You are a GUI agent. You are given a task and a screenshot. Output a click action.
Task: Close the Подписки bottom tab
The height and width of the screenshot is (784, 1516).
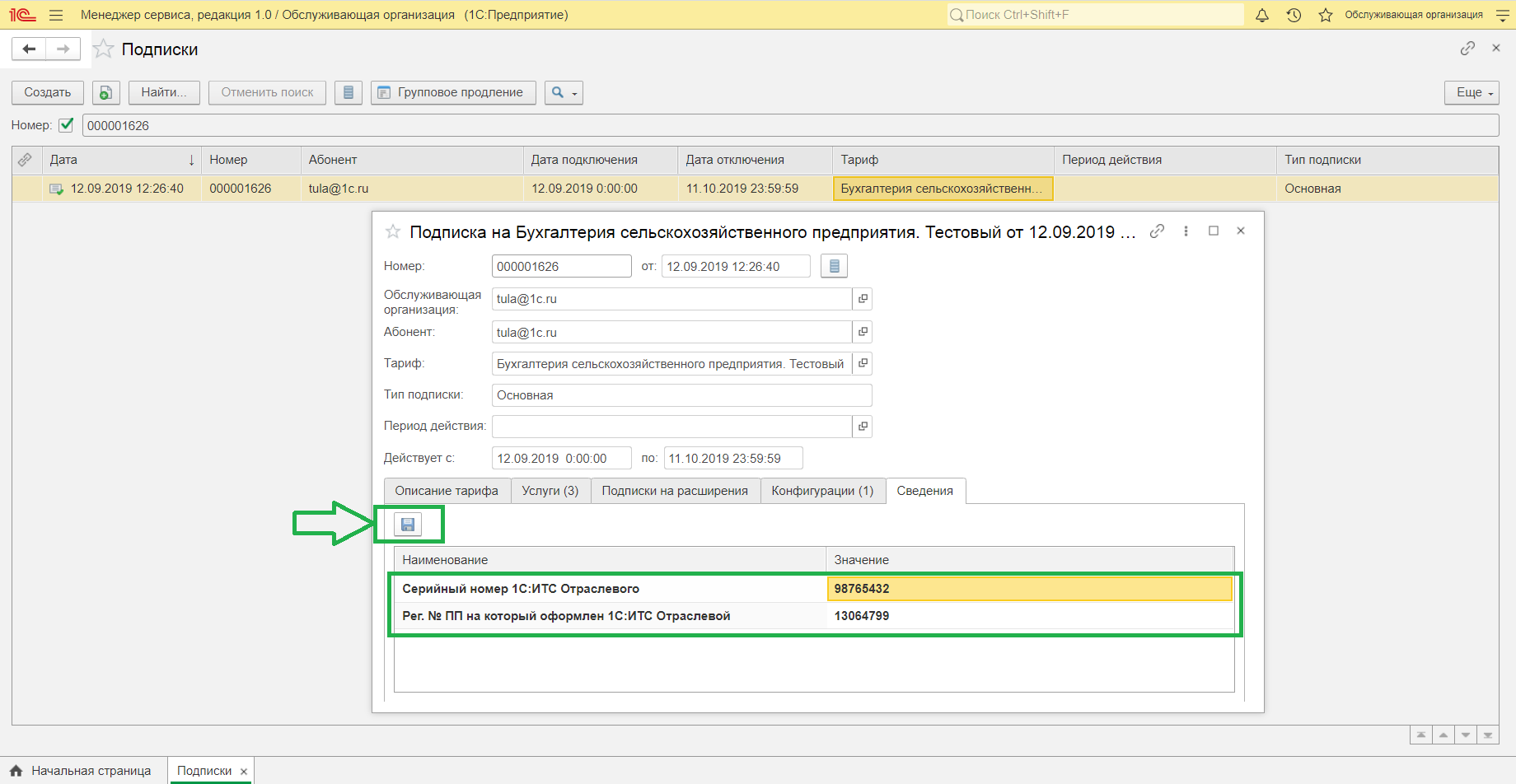tap(244, 772)
